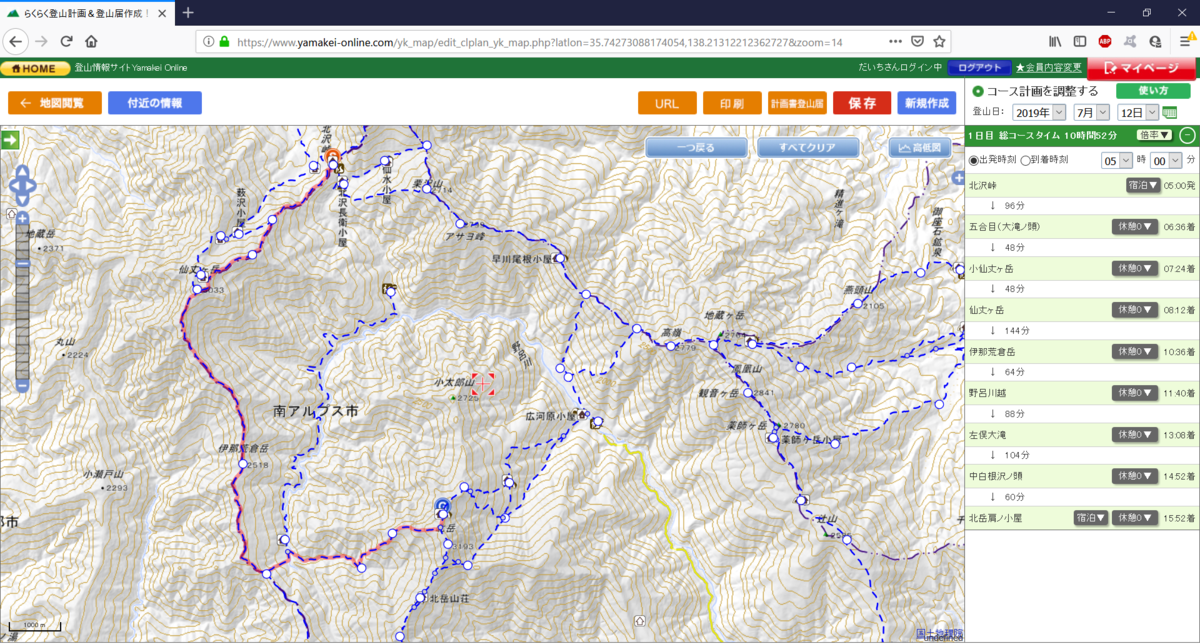1200x644 pixels.
Task: Click the 会員内容変更 link
Action: pyautogui.click(x=1048, y=68)
